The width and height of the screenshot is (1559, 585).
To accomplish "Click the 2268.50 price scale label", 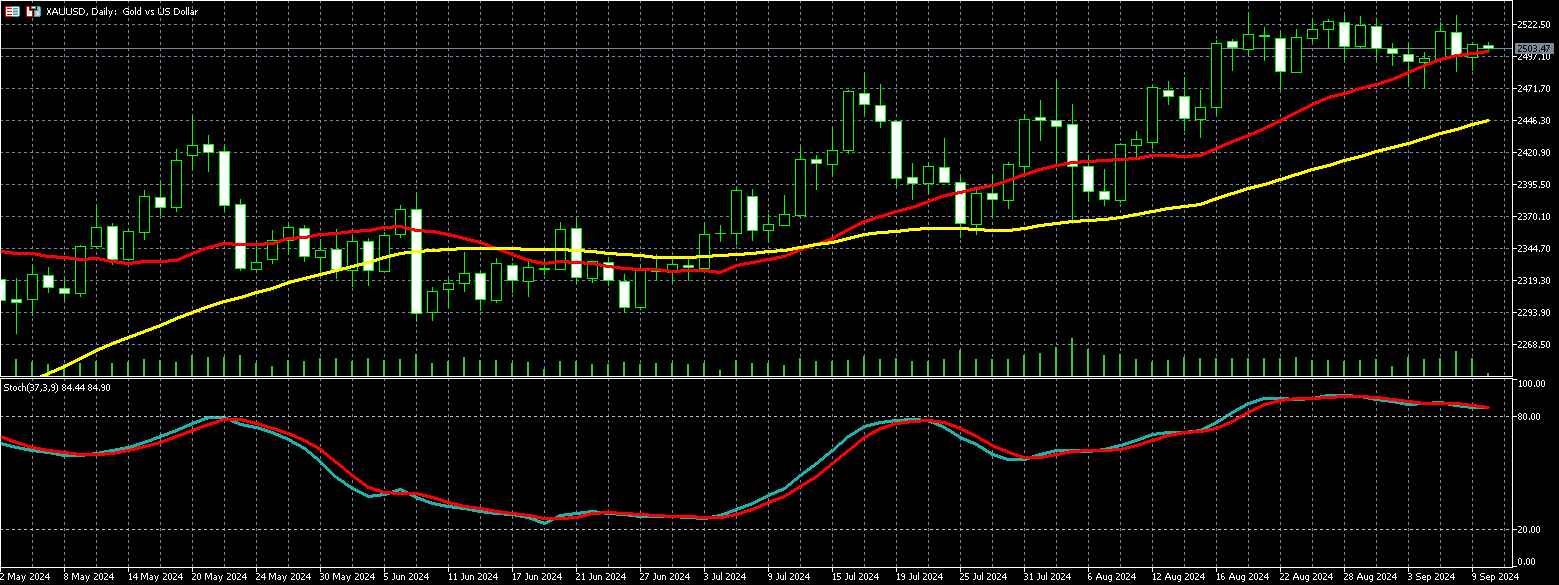I will point(1534,345).
